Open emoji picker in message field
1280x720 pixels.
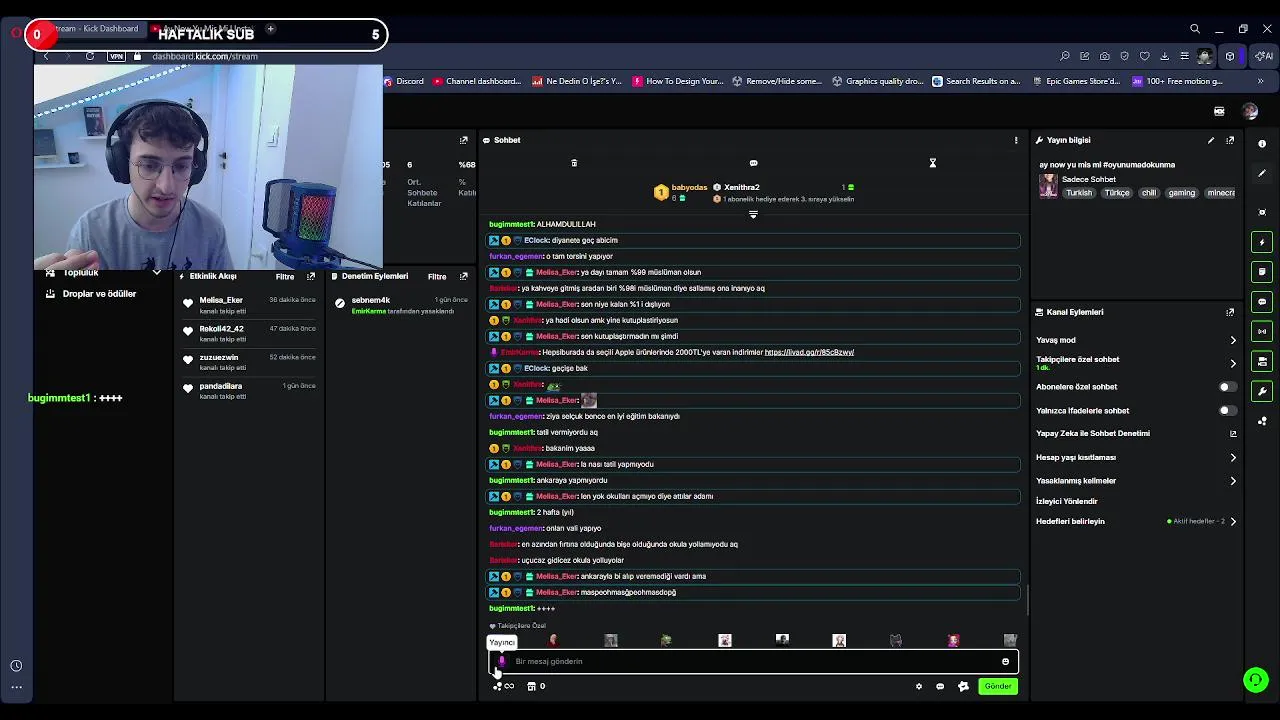coord(1005,662)
